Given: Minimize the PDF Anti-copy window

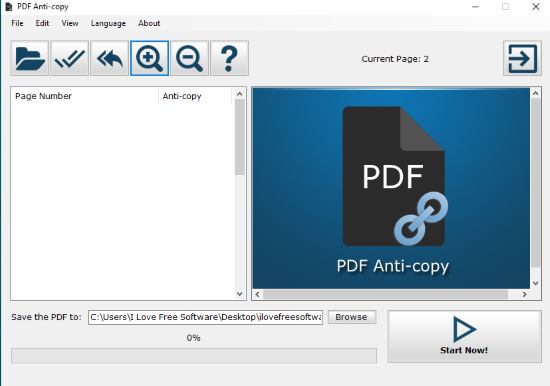Looking at the screenshot, I should click(476, 7).
